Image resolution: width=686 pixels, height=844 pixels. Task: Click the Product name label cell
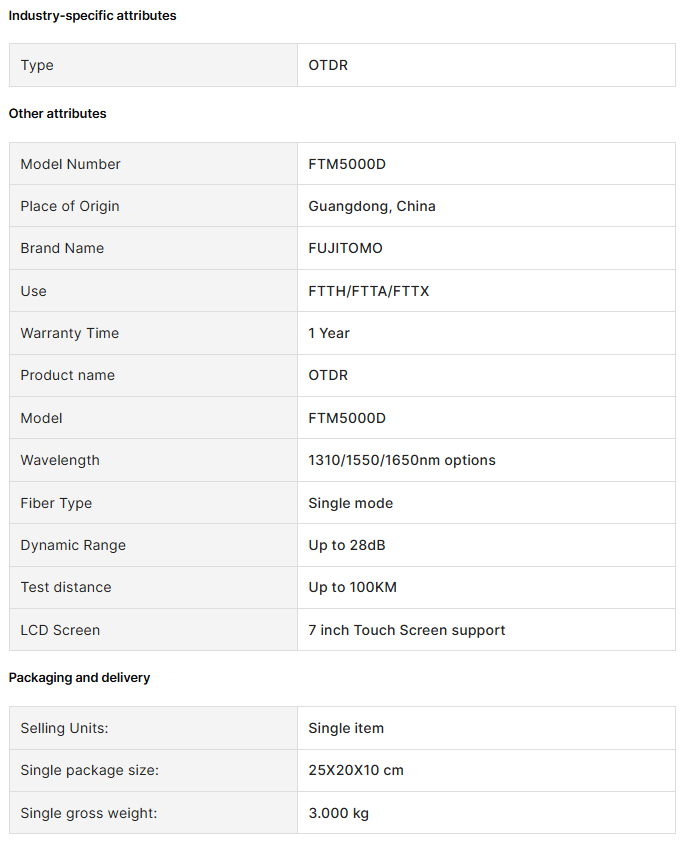click(x=153, y=376)
